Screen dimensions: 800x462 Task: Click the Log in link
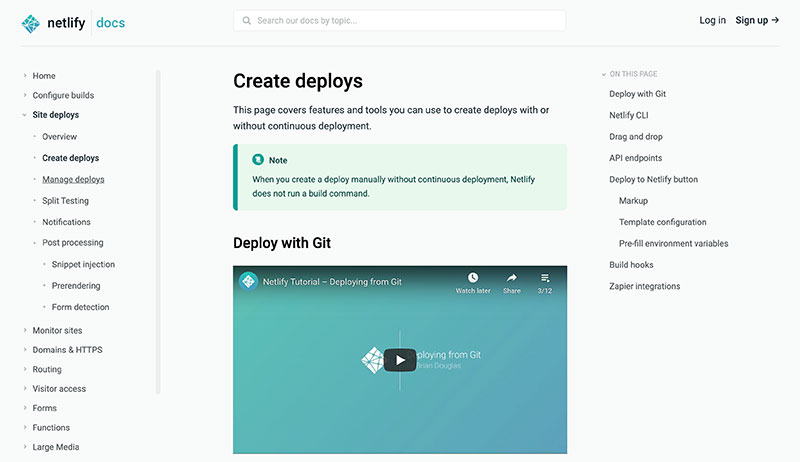pyautogui.click(x=712, y=20)
